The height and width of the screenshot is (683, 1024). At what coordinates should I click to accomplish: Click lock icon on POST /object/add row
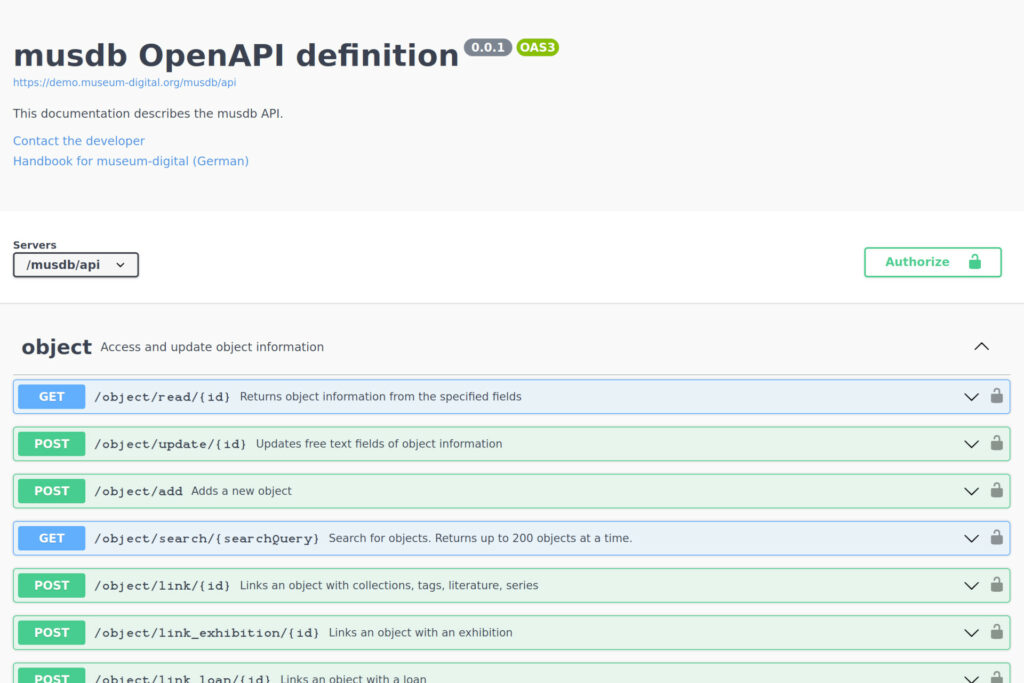coord(996,490)
